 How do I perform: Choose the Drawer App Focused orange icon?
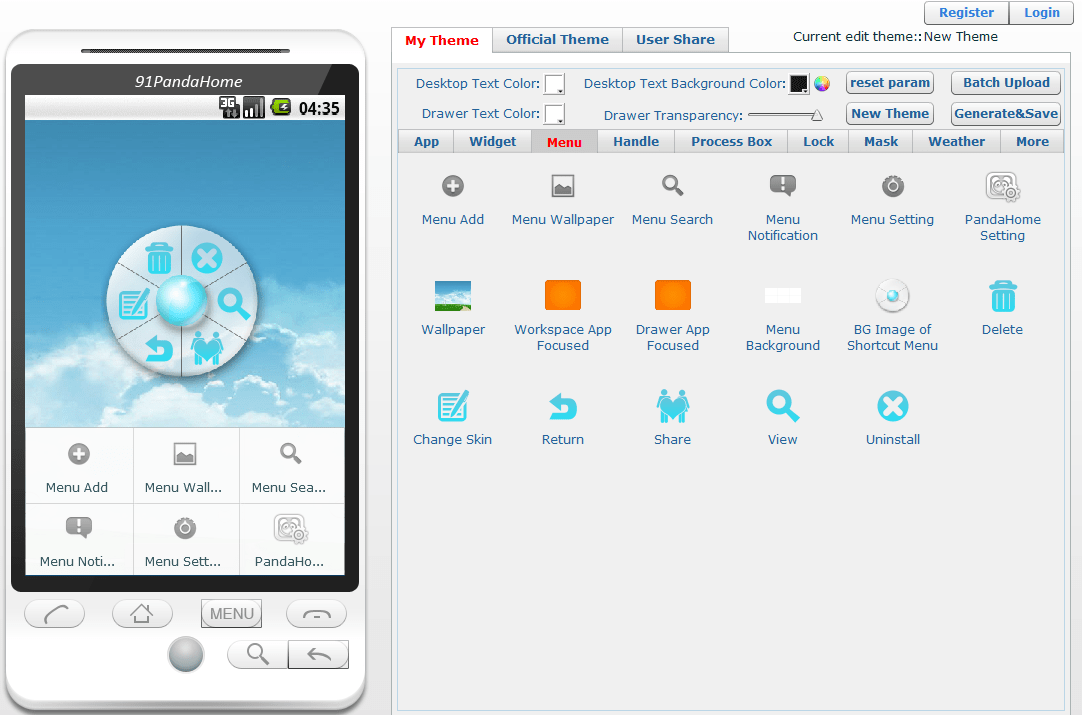tap(672, 295)
